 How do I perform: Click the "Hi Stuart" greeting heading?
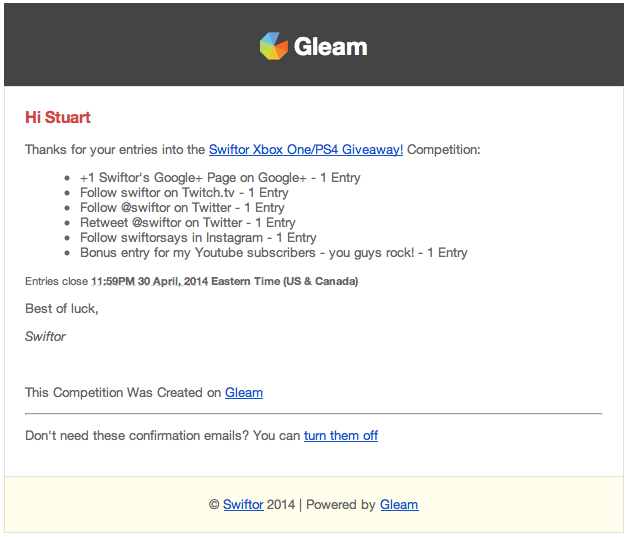tap(58, 117)
